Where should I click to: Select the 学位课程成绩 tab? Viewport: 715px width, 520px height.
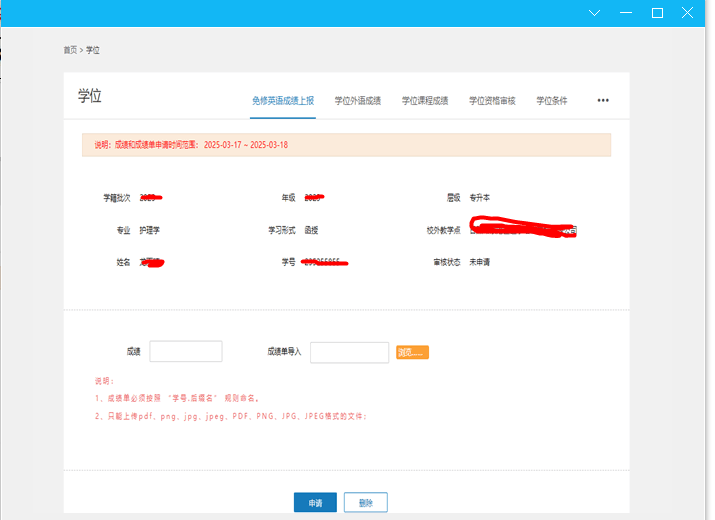point(425,101)
